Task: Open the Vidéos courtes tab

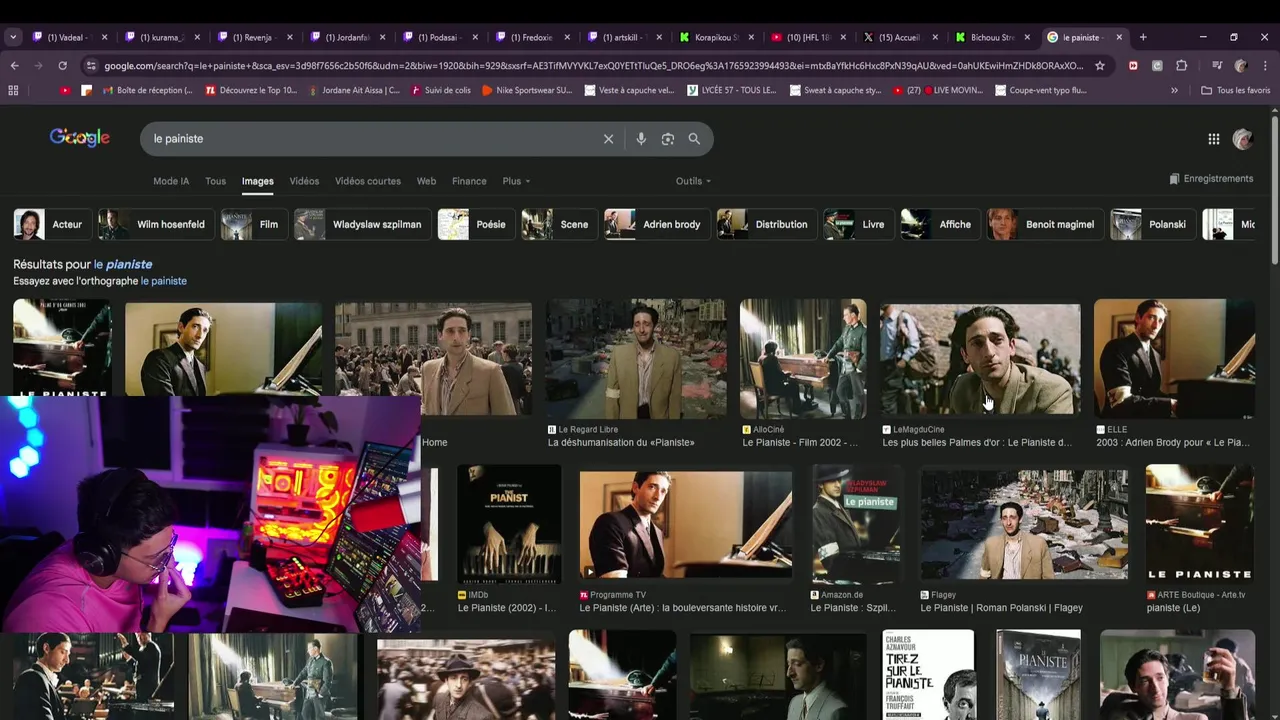Action: coord(368,181)
